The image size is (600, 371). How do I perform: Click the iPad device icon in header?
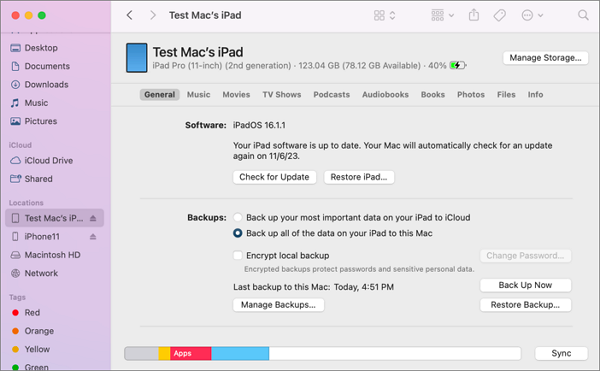click(137, 58)
